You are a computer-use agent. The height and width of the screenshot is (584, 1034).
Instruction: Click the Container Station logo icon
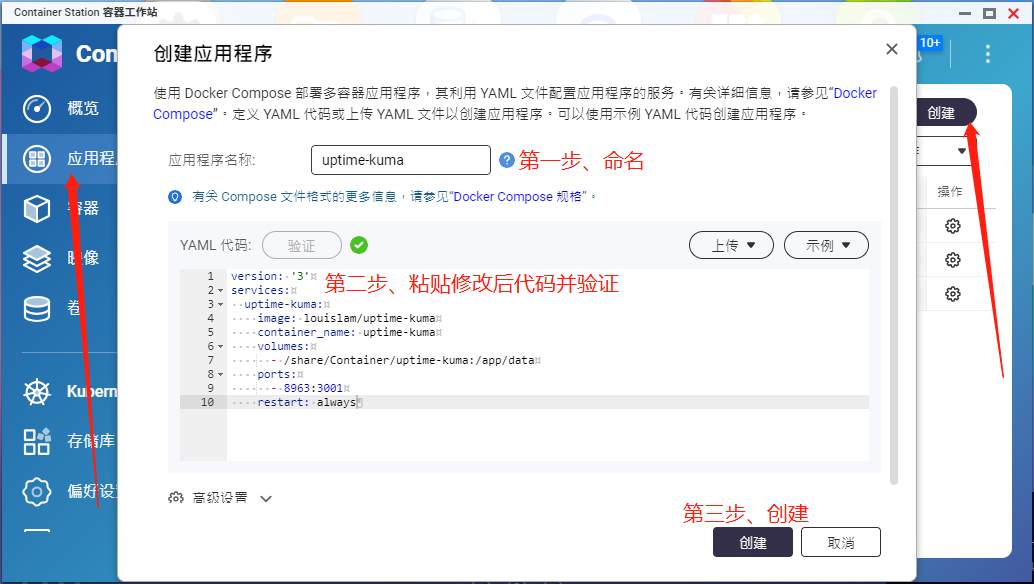tap(42, 53)
